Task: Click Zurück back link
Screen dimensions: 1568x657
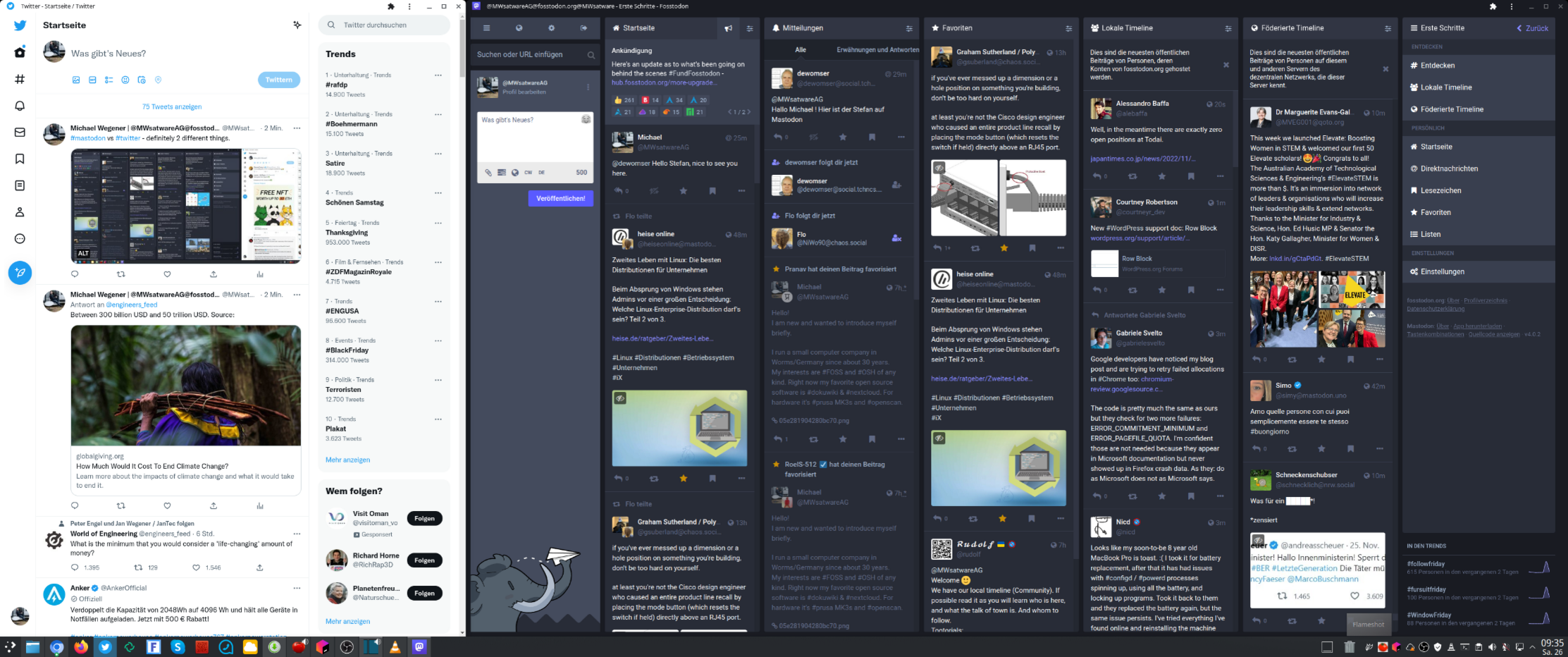Action: coord(1533,28)
